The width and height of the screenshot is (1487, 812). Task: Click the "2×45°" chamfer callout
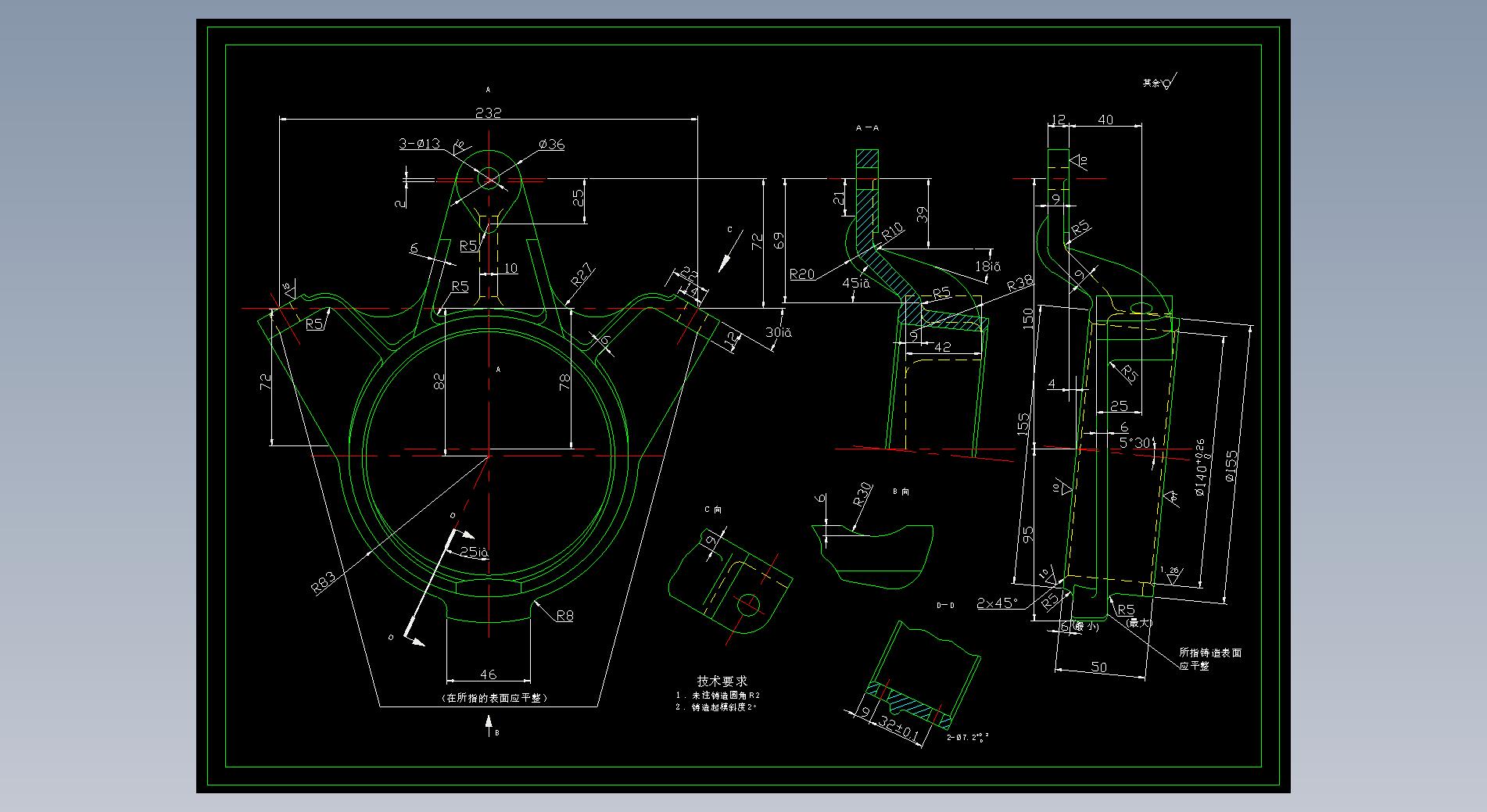tap(998, 603)
